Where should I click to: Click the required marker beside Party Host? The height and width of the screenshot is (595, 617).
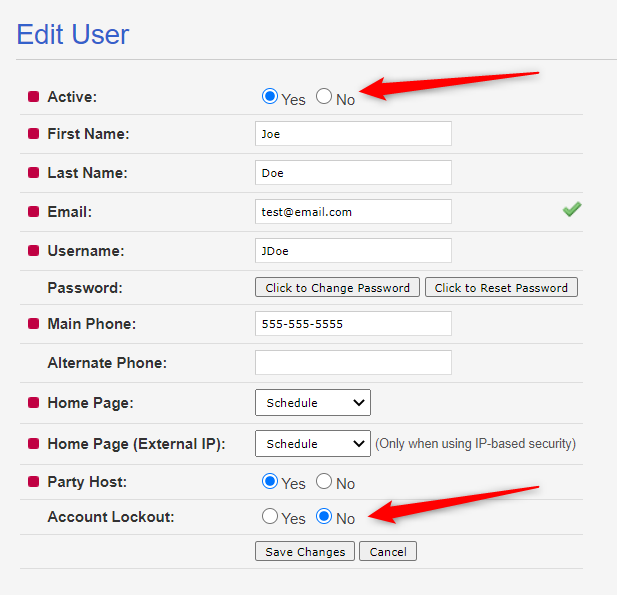click(x=33, y=481)
